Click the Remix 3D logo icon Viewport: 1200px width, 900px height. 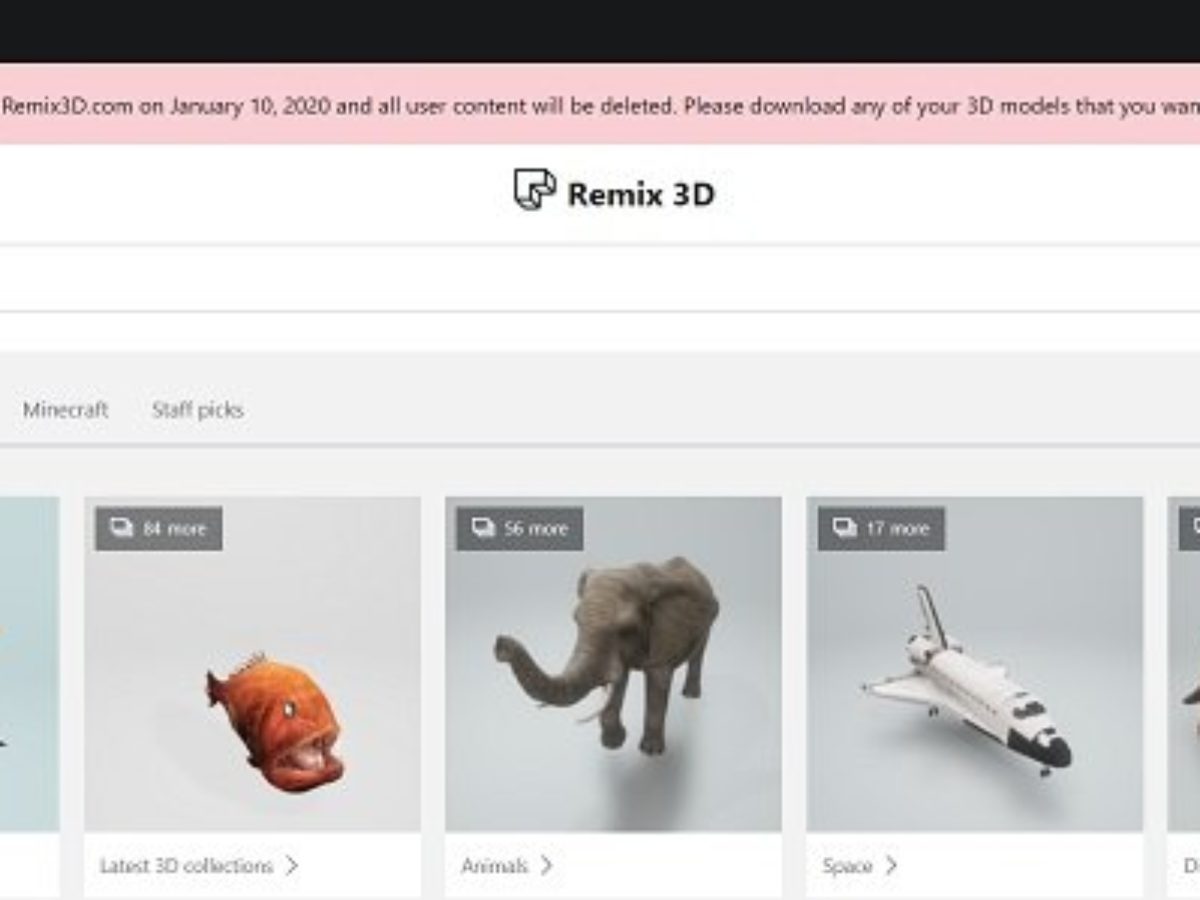535,190
